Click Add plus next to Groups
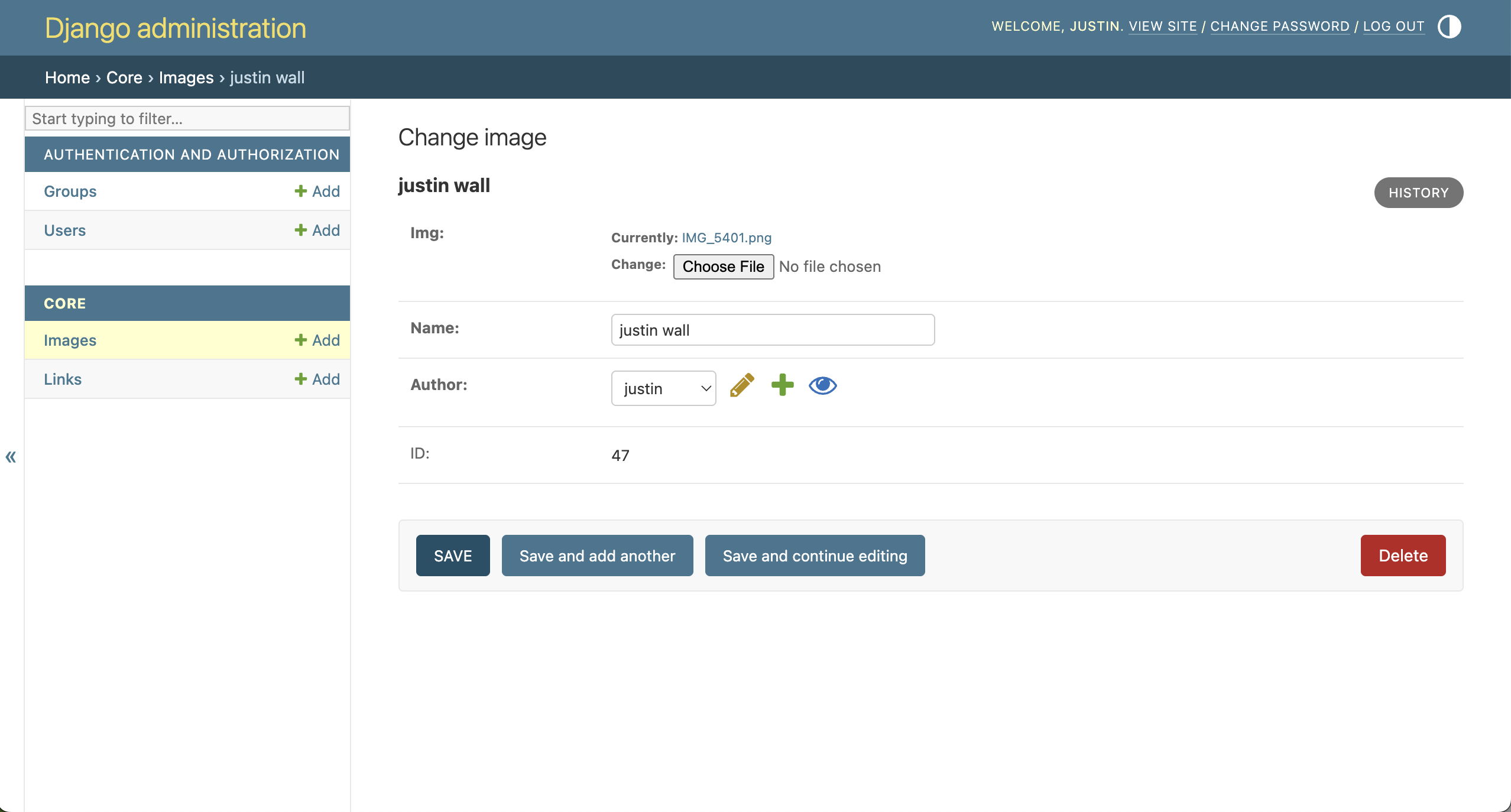The image size is (1511, 812). [317, 191]
